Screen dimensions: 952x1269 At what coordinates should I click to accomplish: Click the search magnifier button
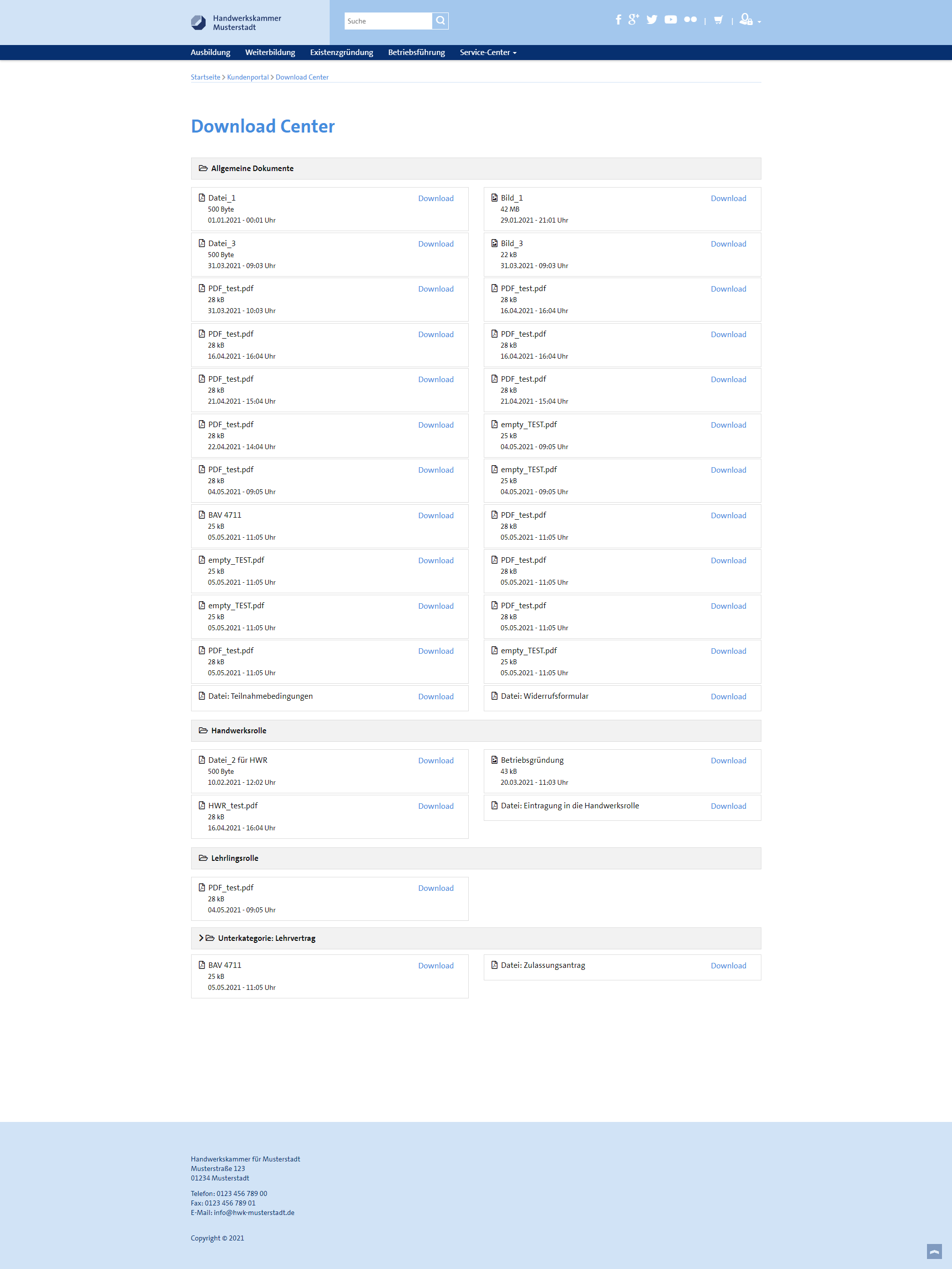(x=440, y=21)
